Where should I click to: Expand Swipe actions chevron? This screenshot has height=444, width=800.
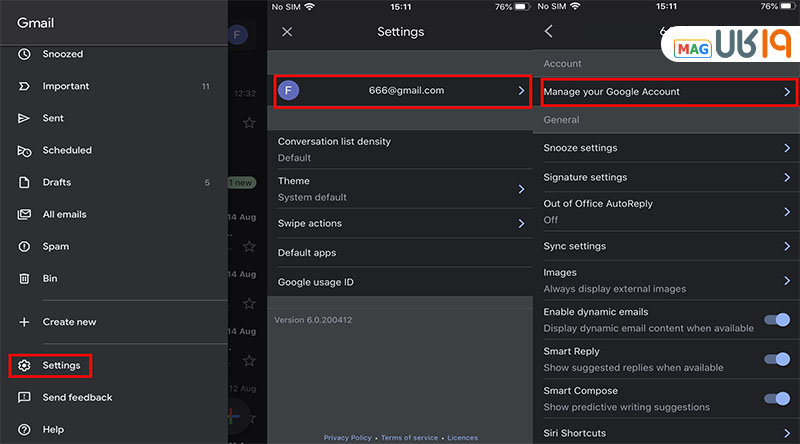coord(521,224)
